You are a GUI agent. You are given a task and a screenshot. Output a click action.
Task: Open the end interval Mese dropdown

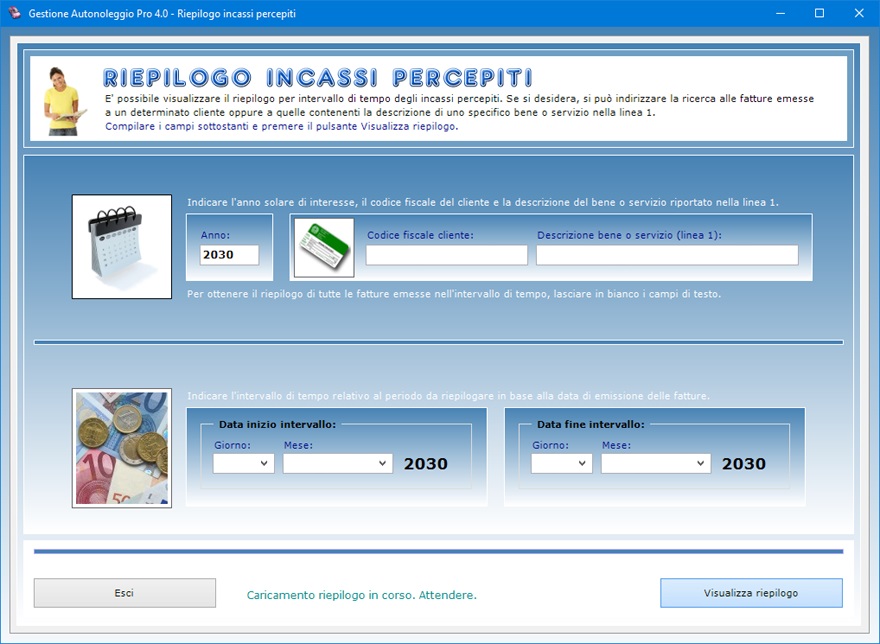[656, 464]
